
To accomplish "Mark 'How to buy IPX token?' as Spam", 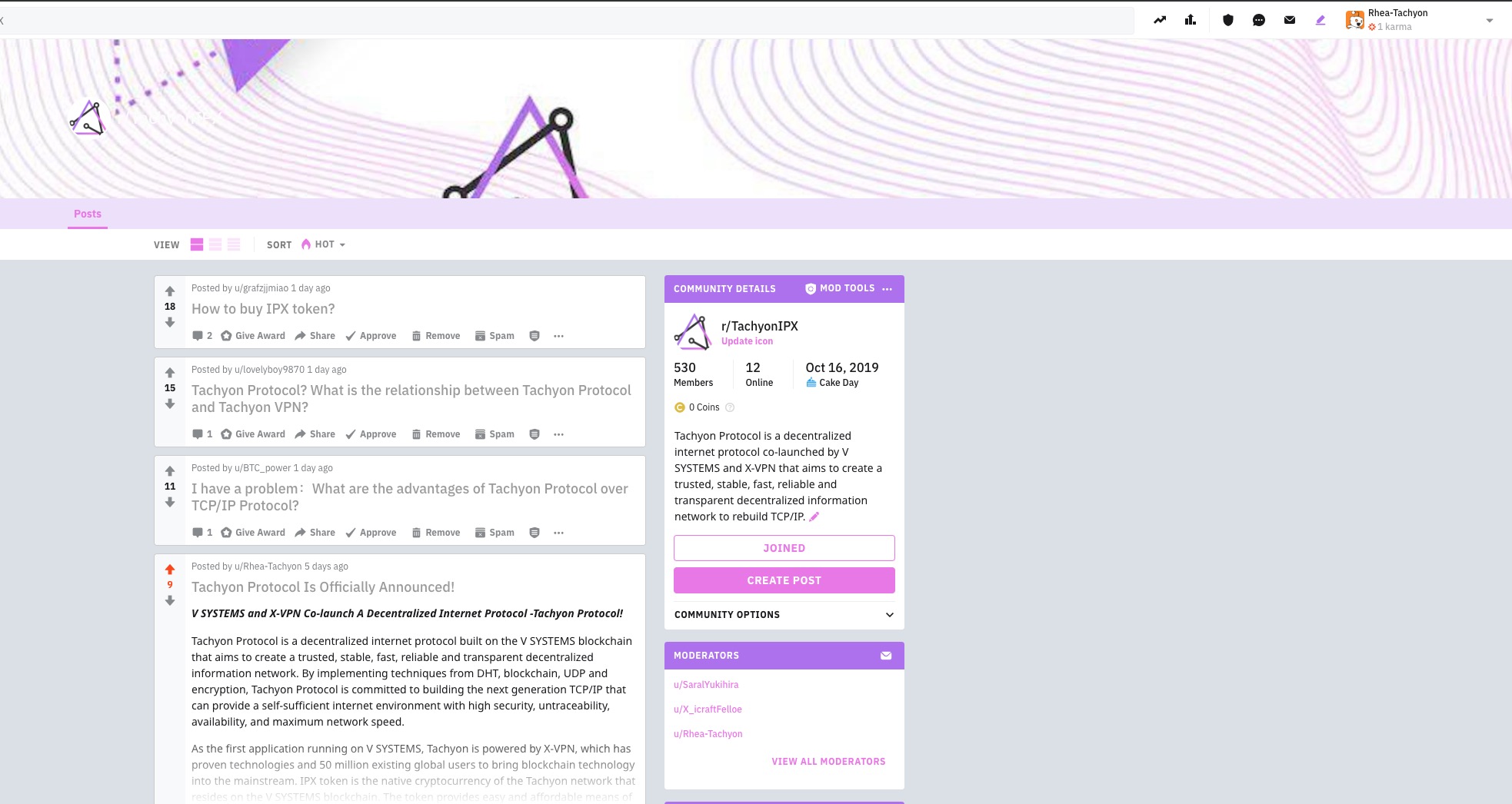I will [495, 336].
